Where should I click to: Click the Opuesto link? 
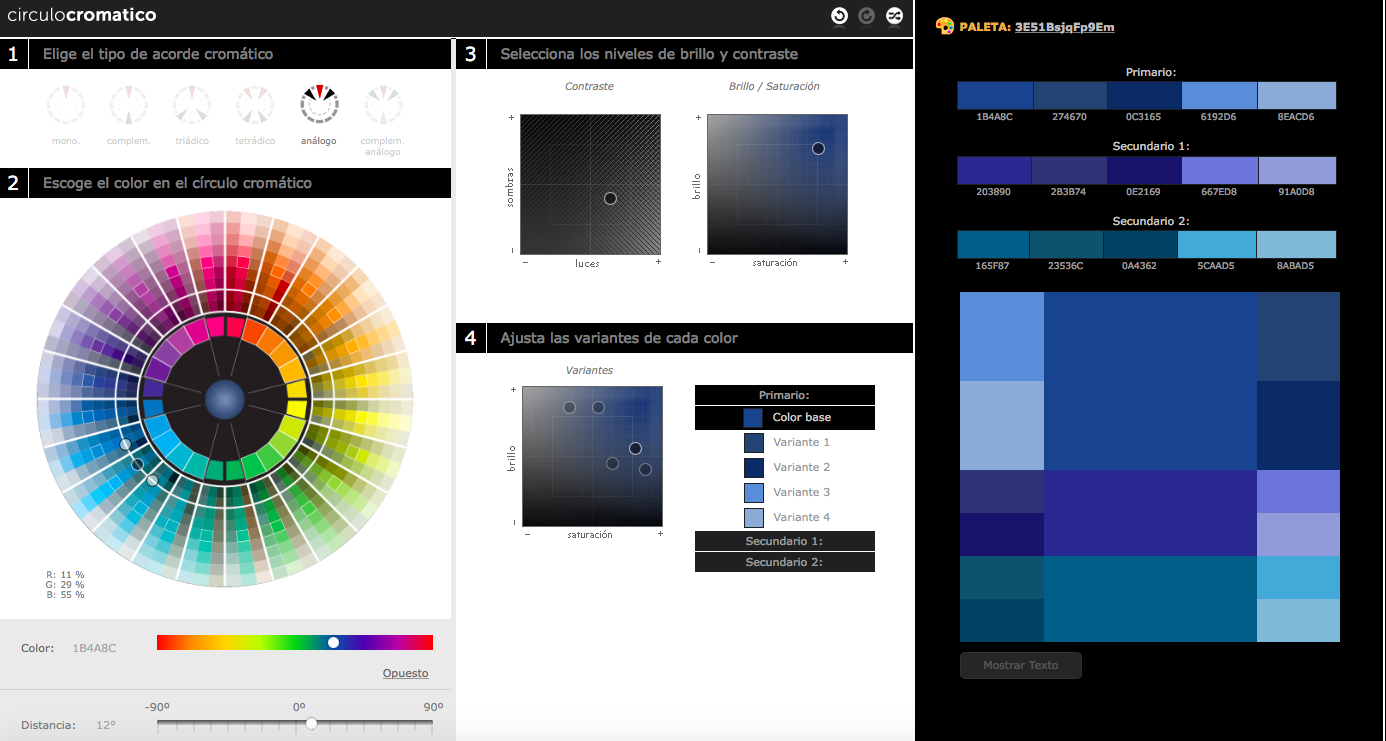point(405,673)
